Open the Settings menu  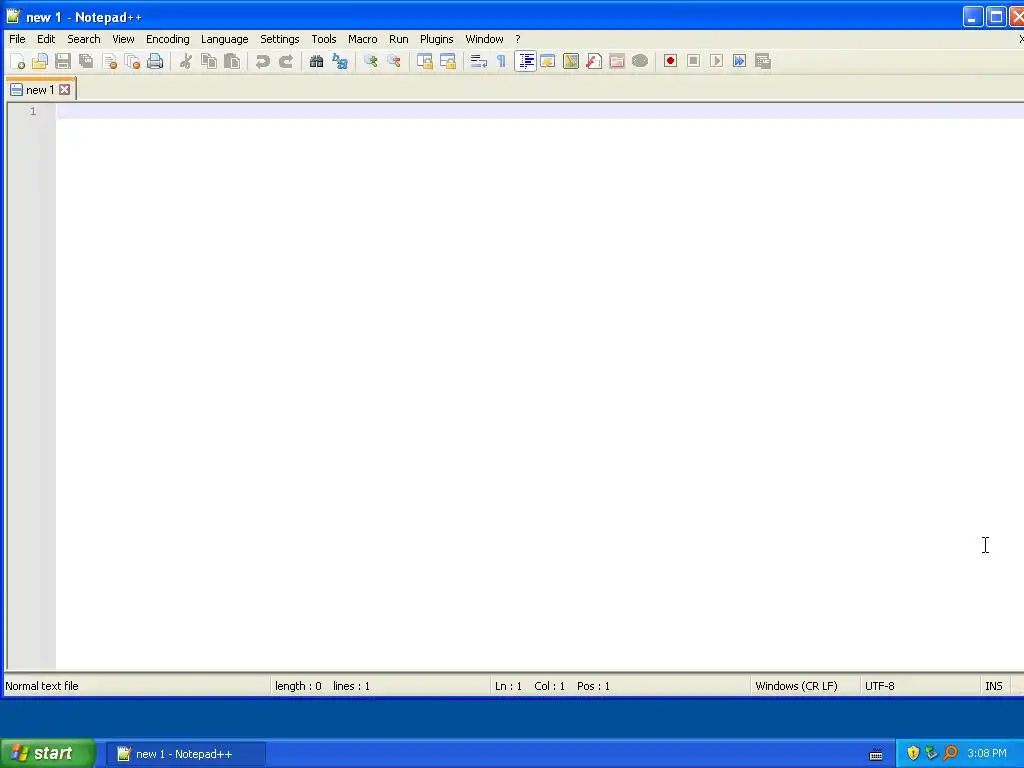pos(280,39)
